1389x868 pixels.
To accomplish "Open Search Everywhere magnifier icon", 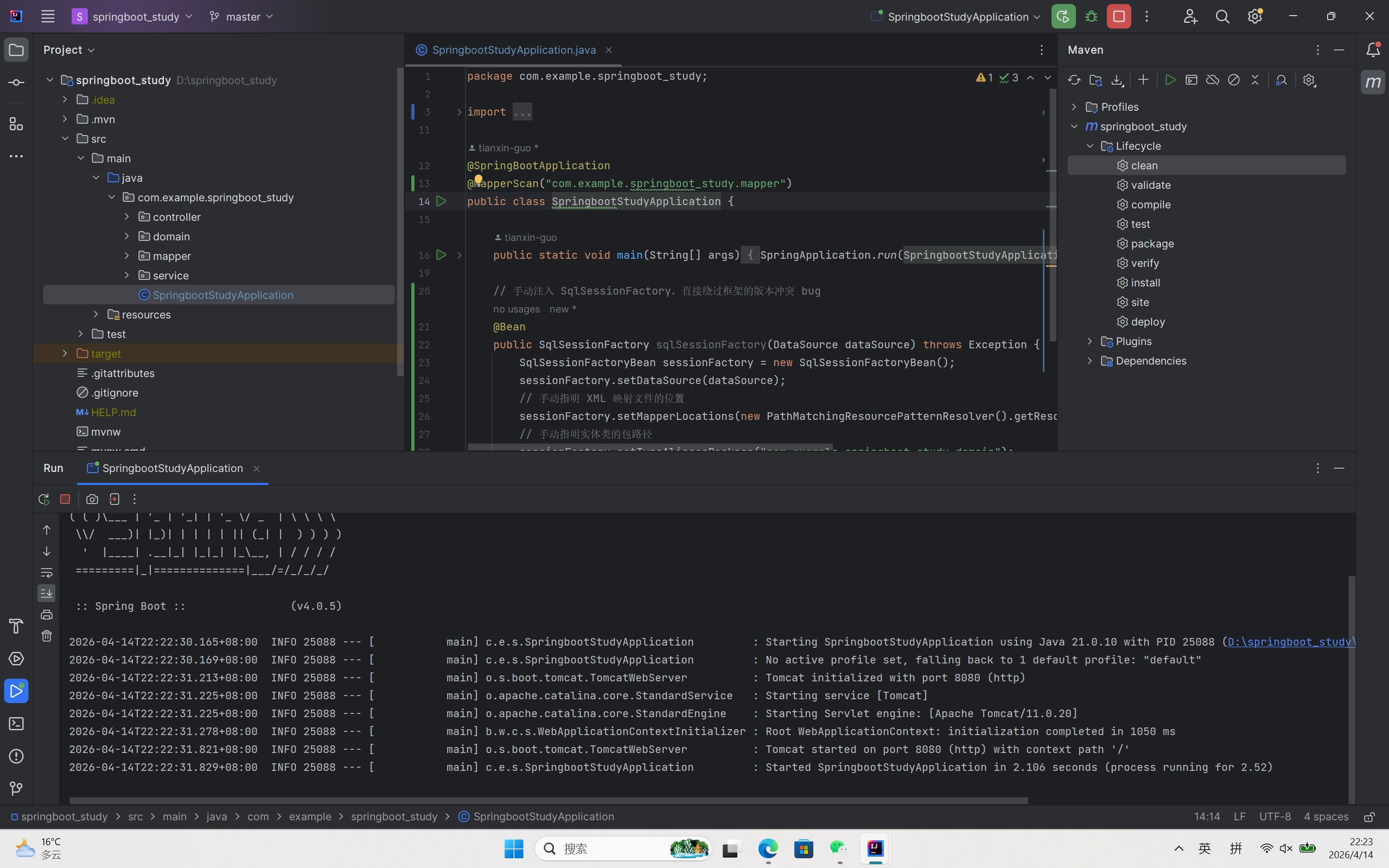I will (x=1222, y=17).
